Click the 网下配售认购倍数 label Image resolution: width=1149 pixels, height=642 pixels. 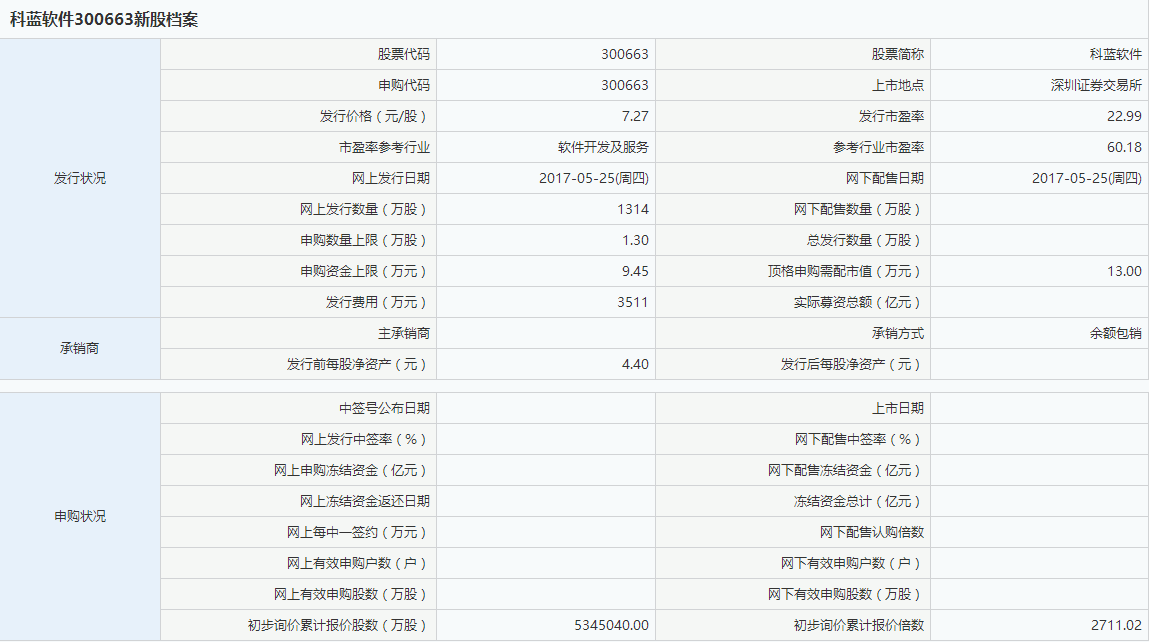point(872,532)
